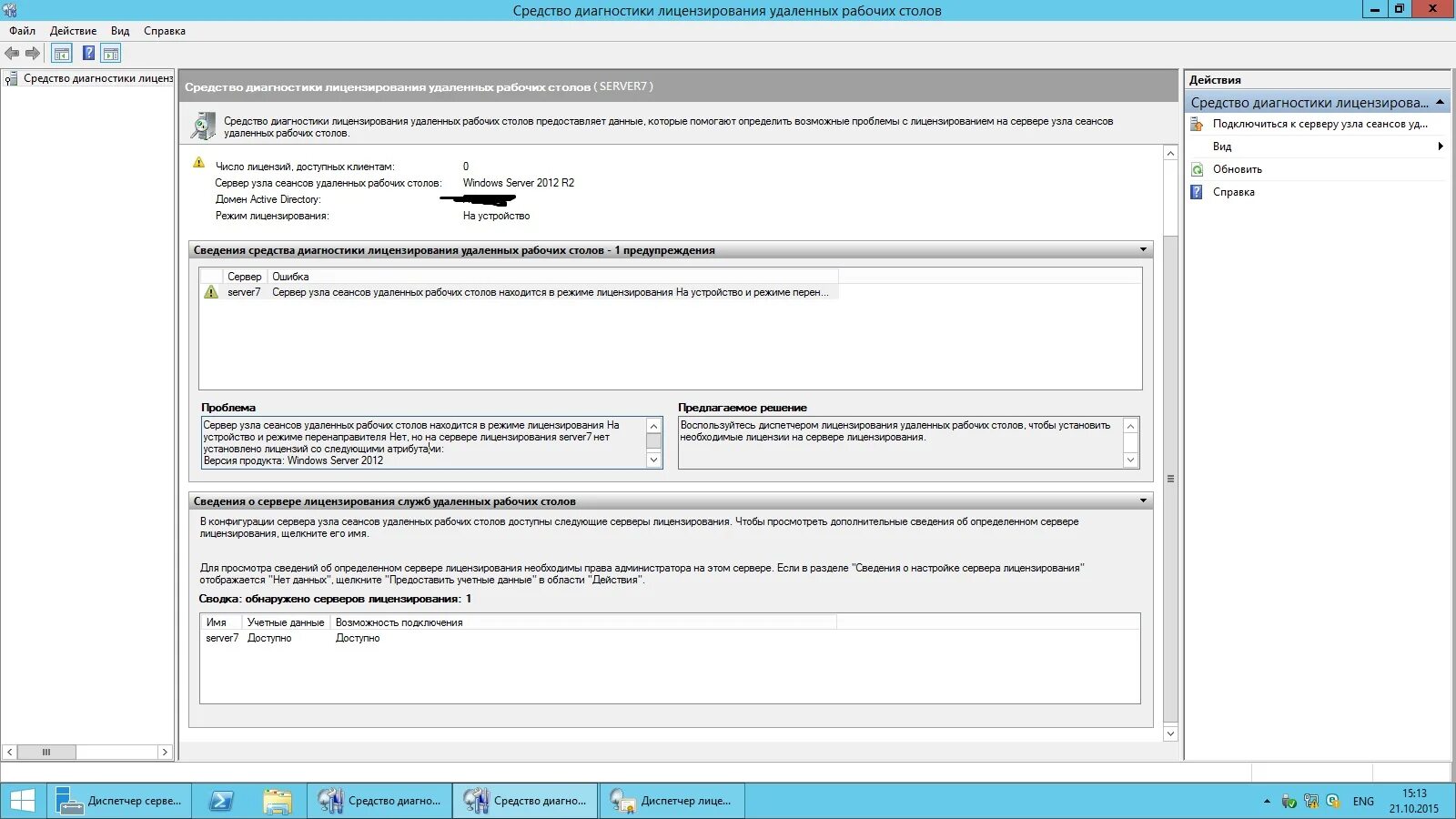Click the Справка action in right pane
1456x819 pixels.
point(1233,192)
